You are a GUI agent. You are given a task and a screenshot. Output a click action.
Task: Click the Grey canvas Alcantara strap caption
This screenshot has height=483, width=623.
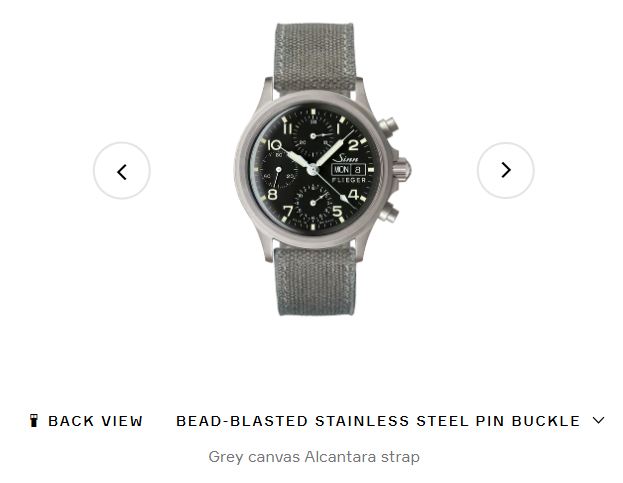click(314, 457)
